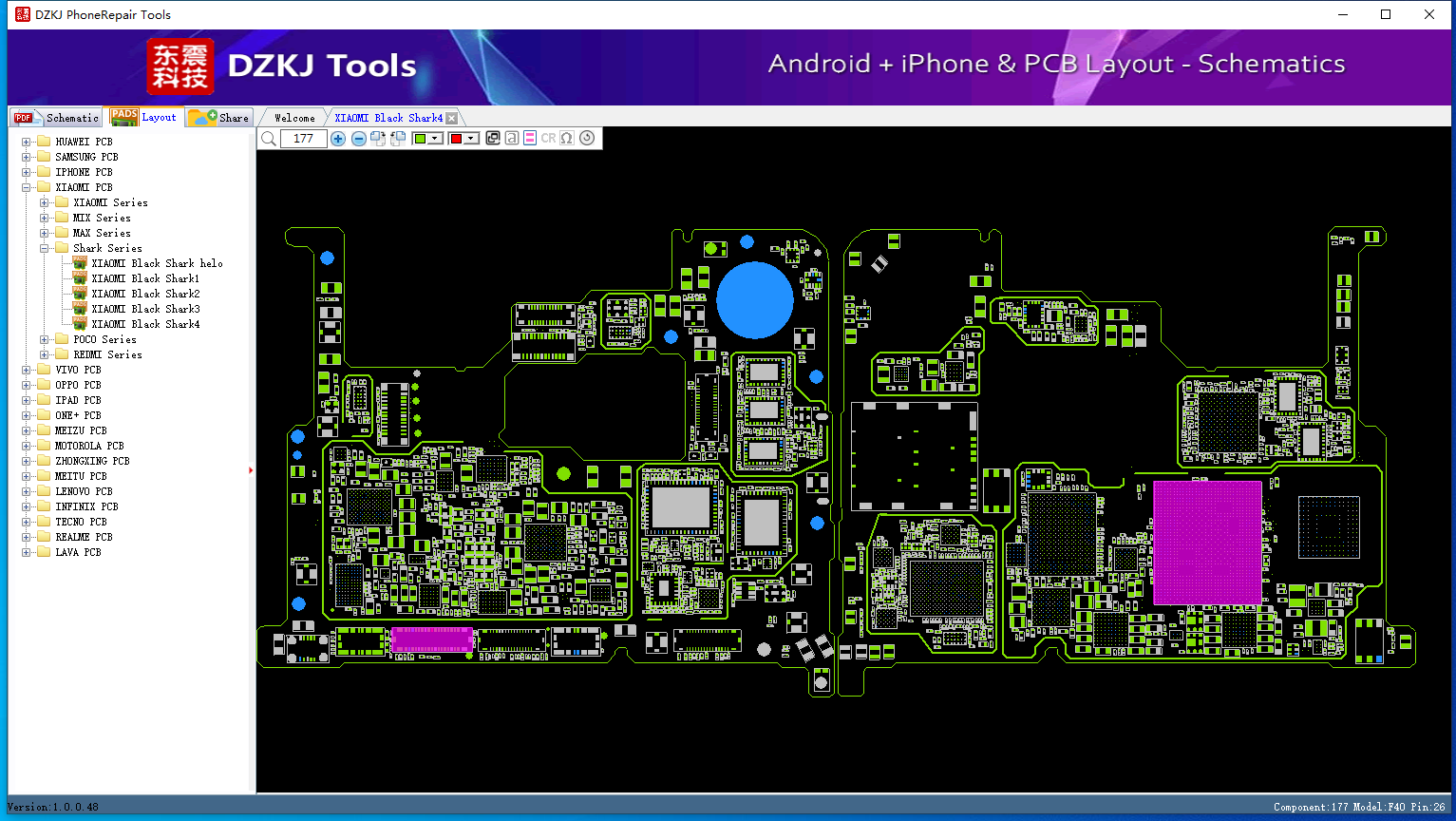This screenshot has height=821, width=1456.
Task: Open the Share tab
Action: pos(218,118)
